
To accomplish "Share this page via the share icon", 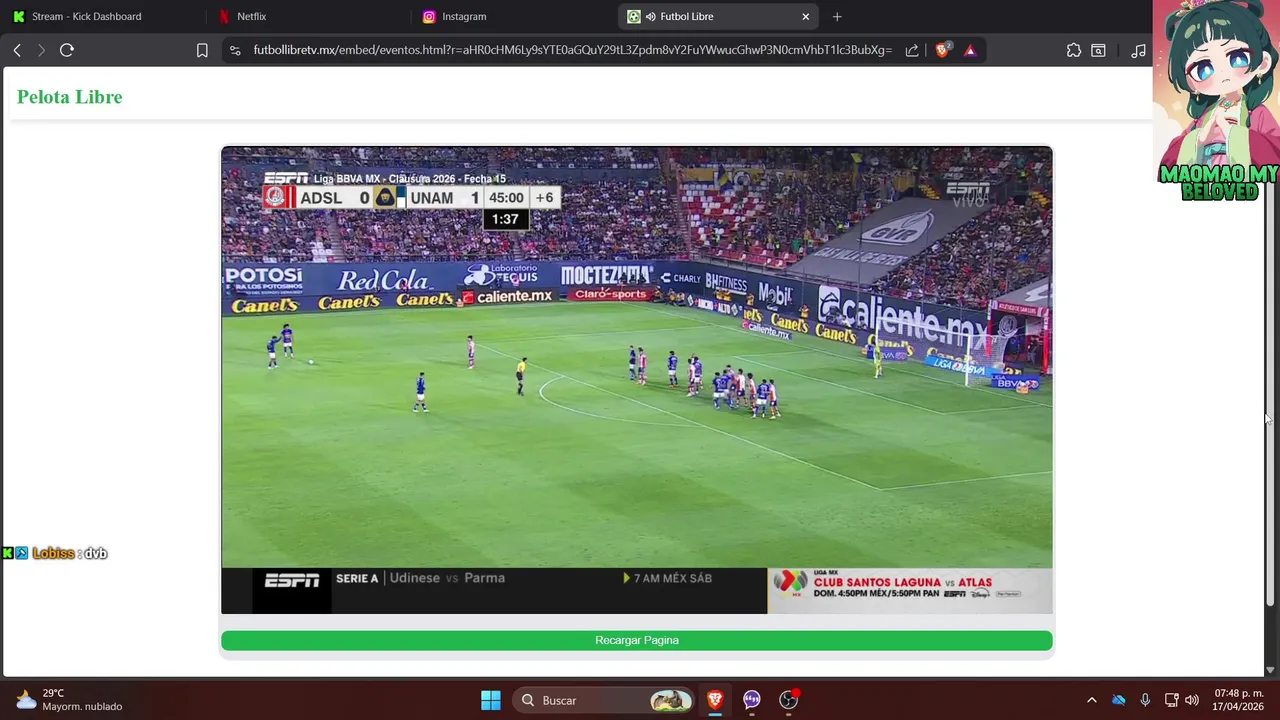I will [x=912, y=50].
